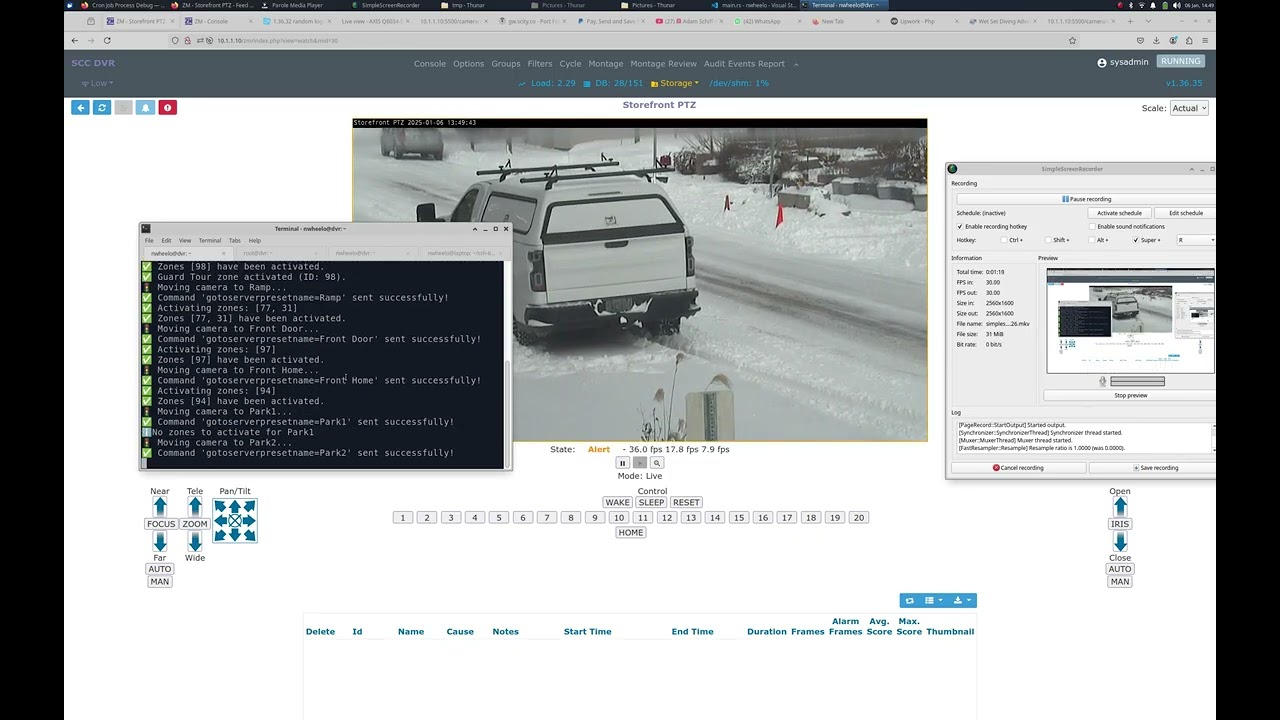Click the RESET control button
The height and width of the screenshot is (720, 1280).
tap(686, 503)
